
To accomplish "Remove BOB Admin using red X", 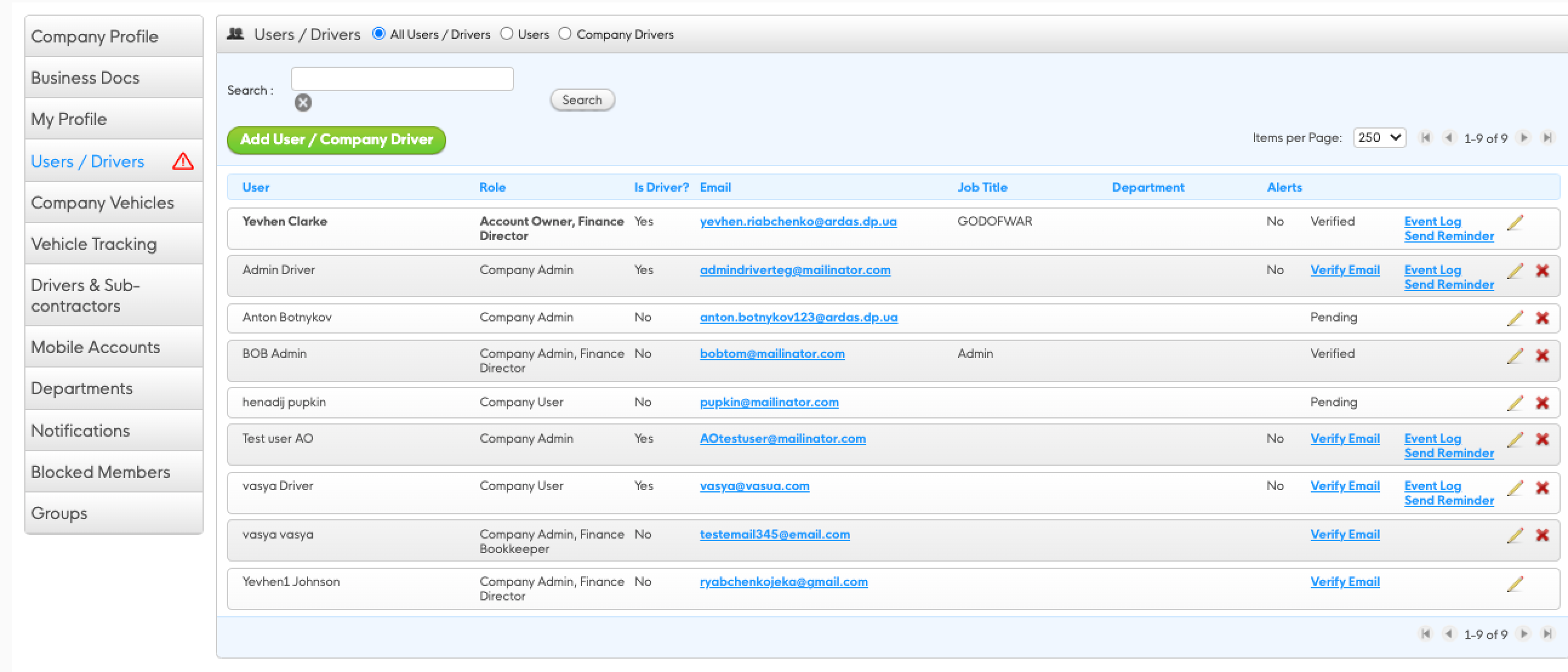I will (x=1542, y=355).
